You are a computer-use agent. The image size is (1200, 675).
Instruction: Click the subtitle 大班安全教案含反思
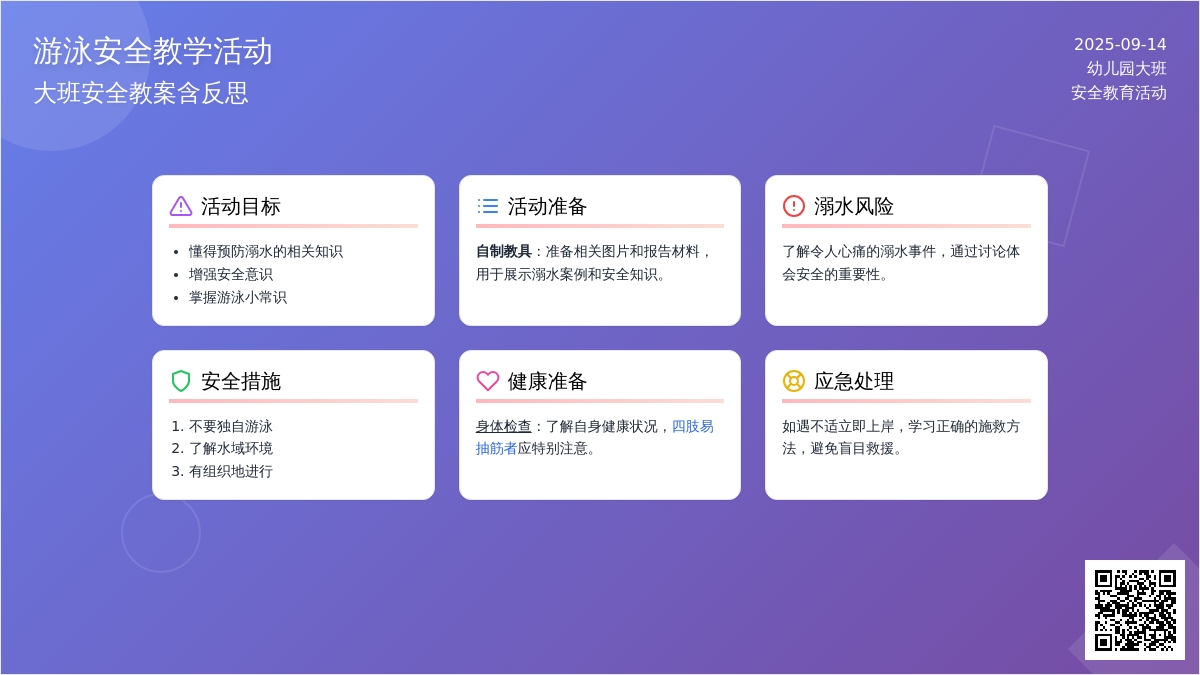tap(140, 93)
